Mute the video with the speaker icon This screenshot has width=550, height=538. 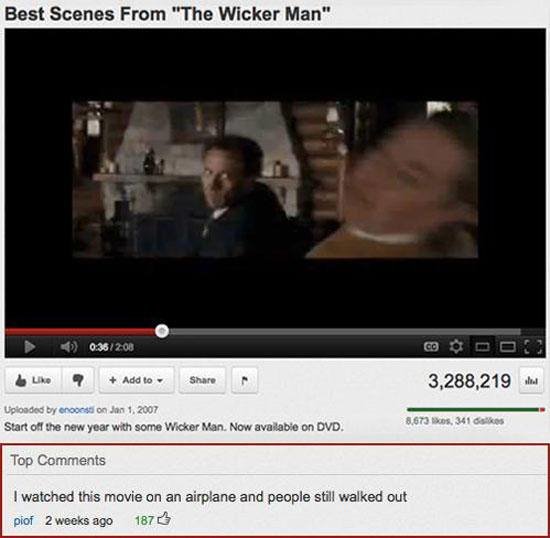coord(69,347)
